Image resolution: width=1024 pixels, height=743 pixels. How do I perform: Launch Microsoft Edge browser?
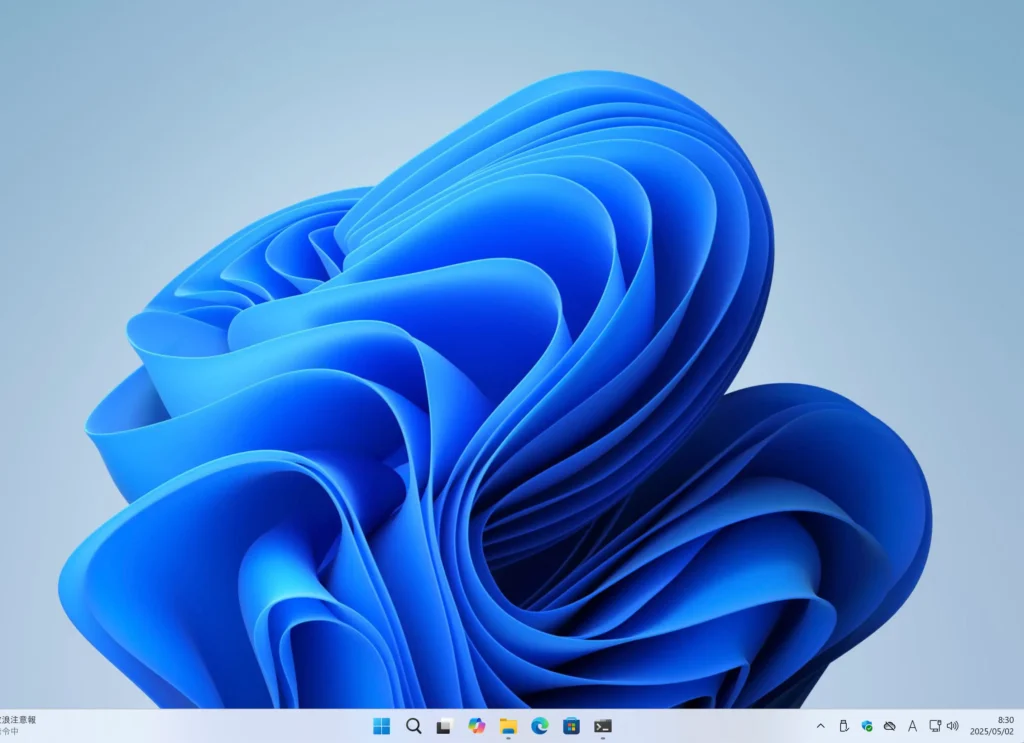pos(538,728)
